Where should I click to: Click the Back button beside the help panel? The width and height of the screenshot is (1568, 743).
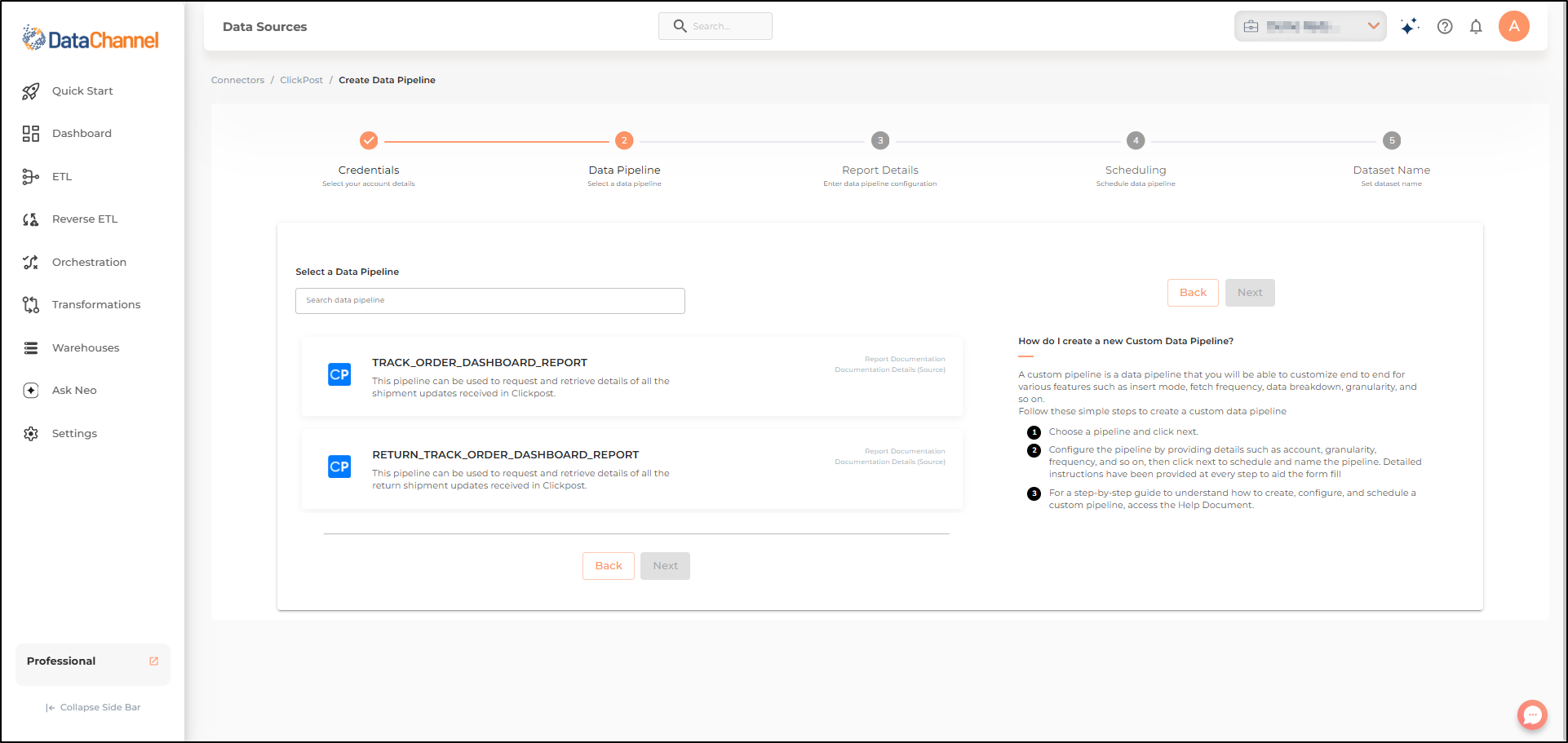(x=1193, y=293)
